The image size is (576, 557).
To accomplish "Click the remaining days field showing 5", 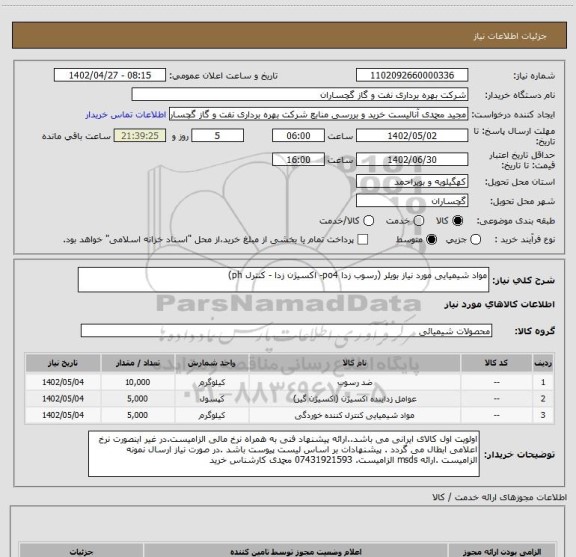I will 217,136.
